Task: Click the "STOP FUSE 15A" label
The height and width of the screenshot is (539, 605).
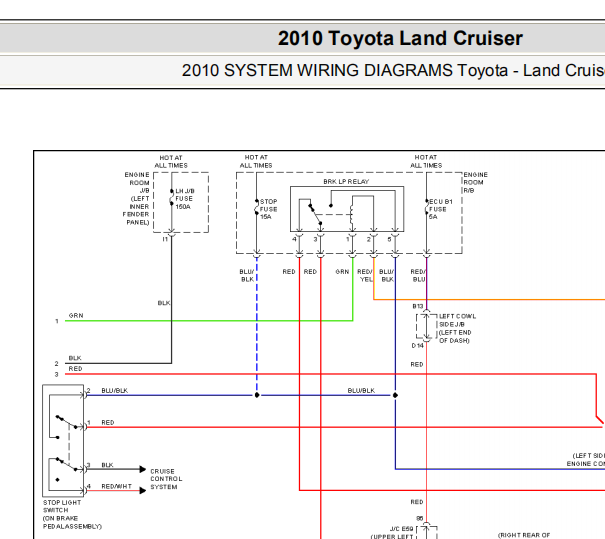Action: 269,209
